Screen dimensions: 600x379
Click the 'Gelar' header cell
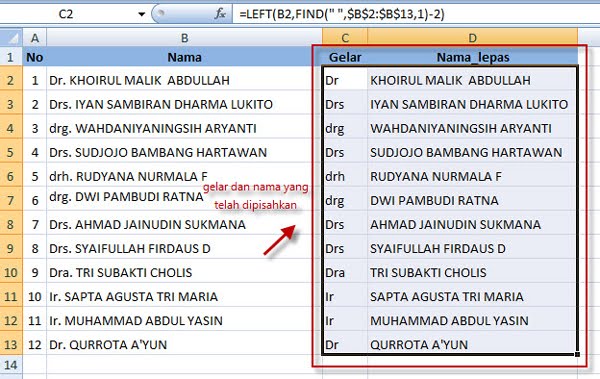[345, 57]
